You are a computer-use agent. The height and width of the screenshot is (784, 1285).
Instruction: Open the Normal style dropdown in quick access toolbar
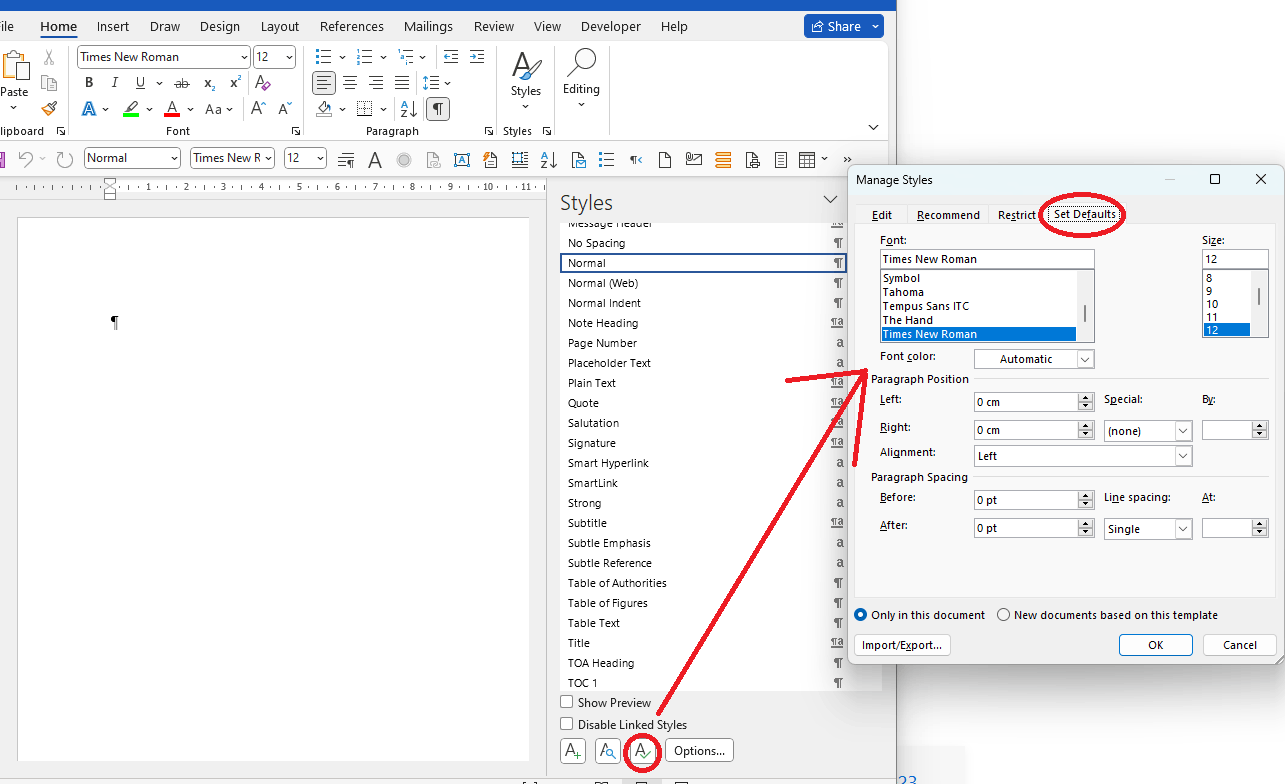(175, 158)
